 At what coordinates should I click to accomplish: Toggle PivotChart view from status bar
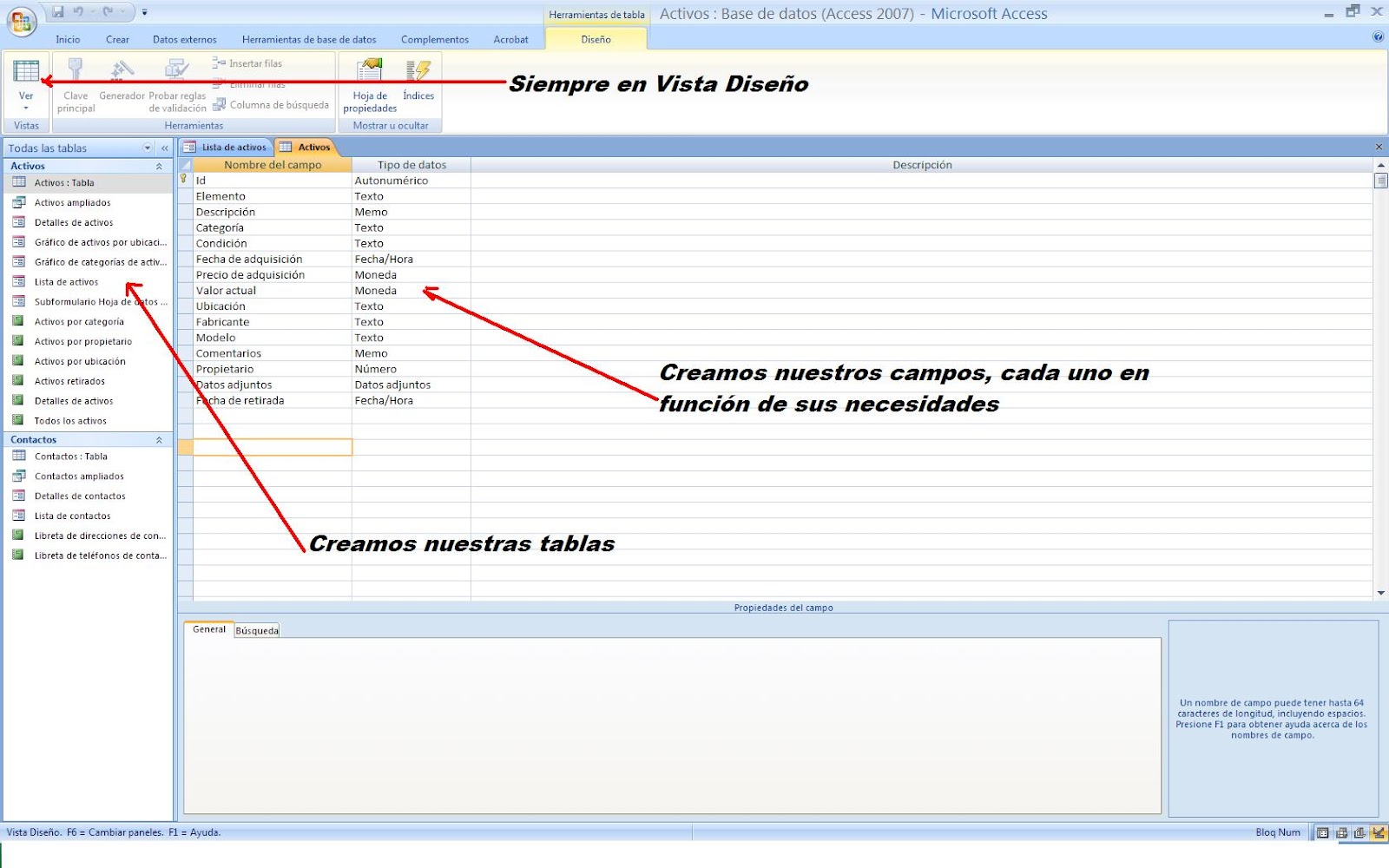1359,832
